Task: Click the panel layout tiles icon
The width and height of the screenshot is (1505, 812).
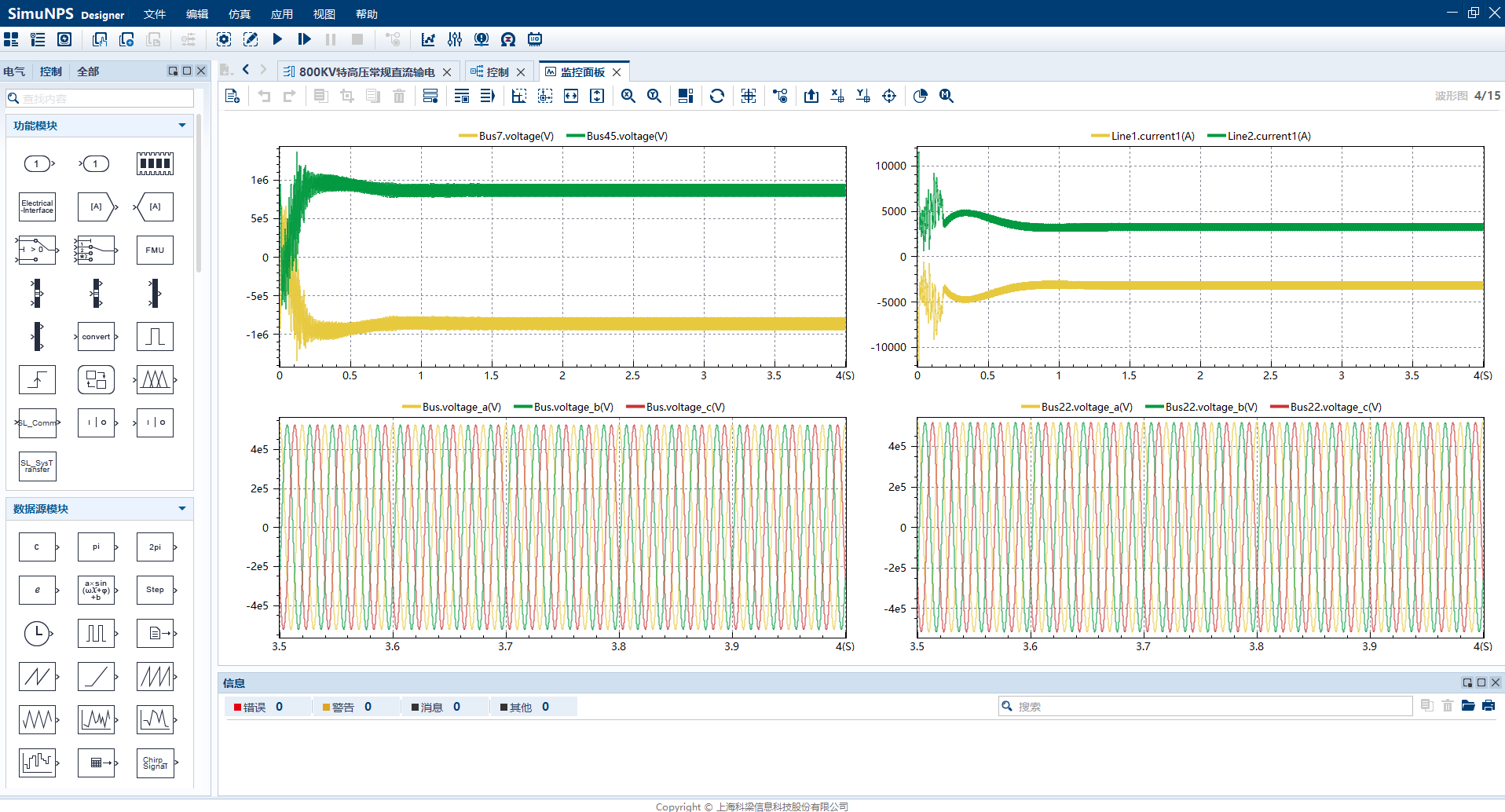Action: (x=686, y=96)
